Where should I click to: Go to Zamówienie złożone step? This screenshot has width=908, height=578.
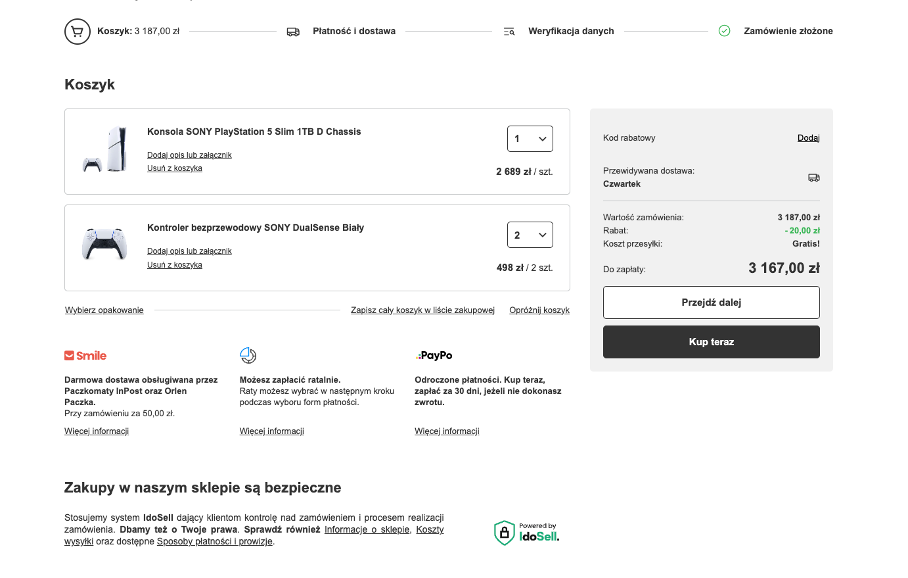(788, 31)
